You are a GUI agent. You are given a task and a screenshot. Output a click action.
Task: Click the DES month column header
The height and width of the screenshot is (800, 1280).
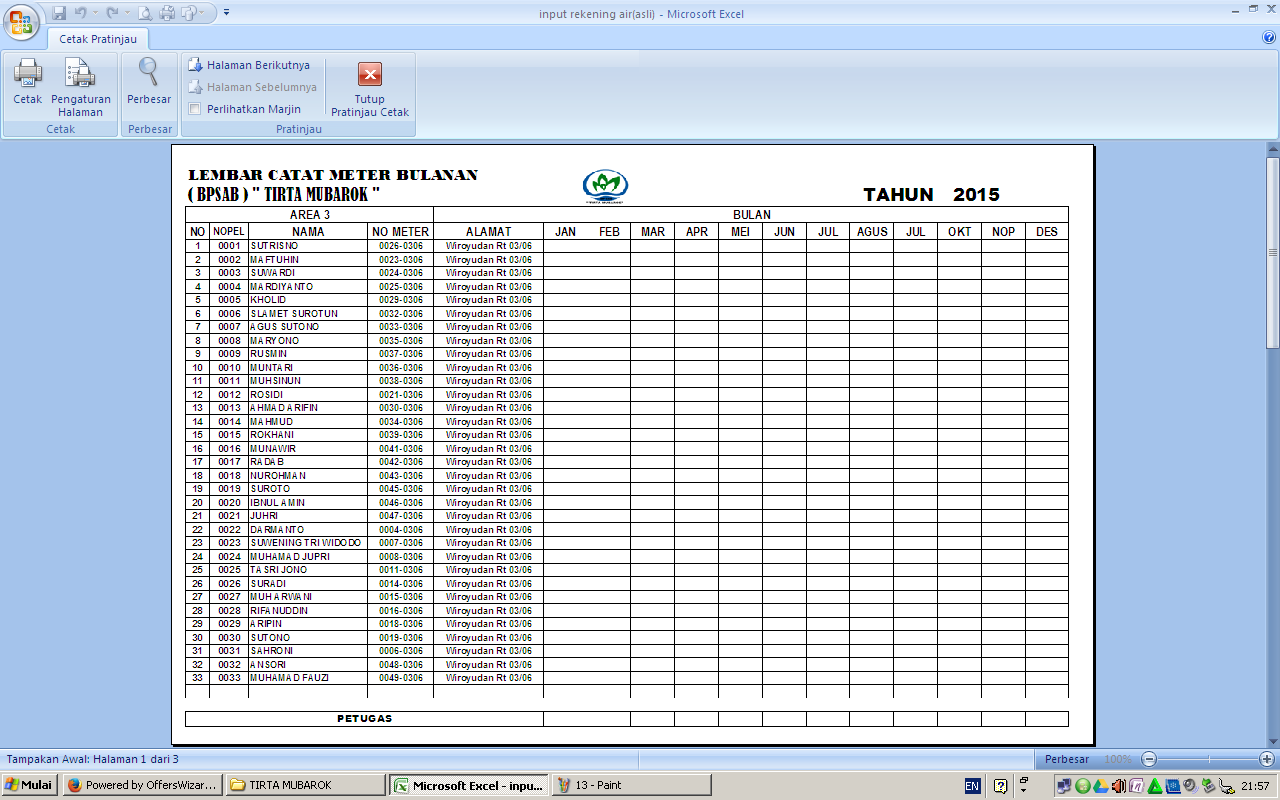(1047, 232)
